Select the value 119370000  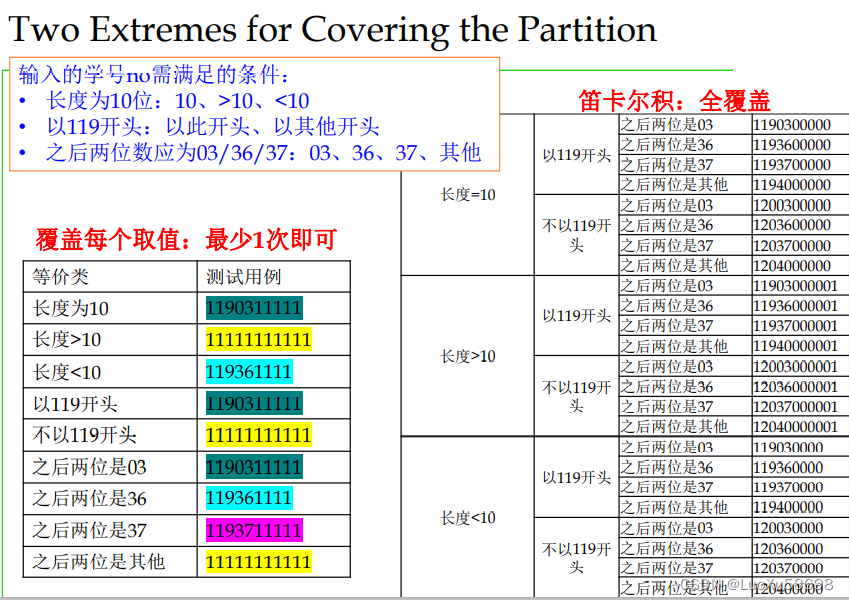[788, 487]
